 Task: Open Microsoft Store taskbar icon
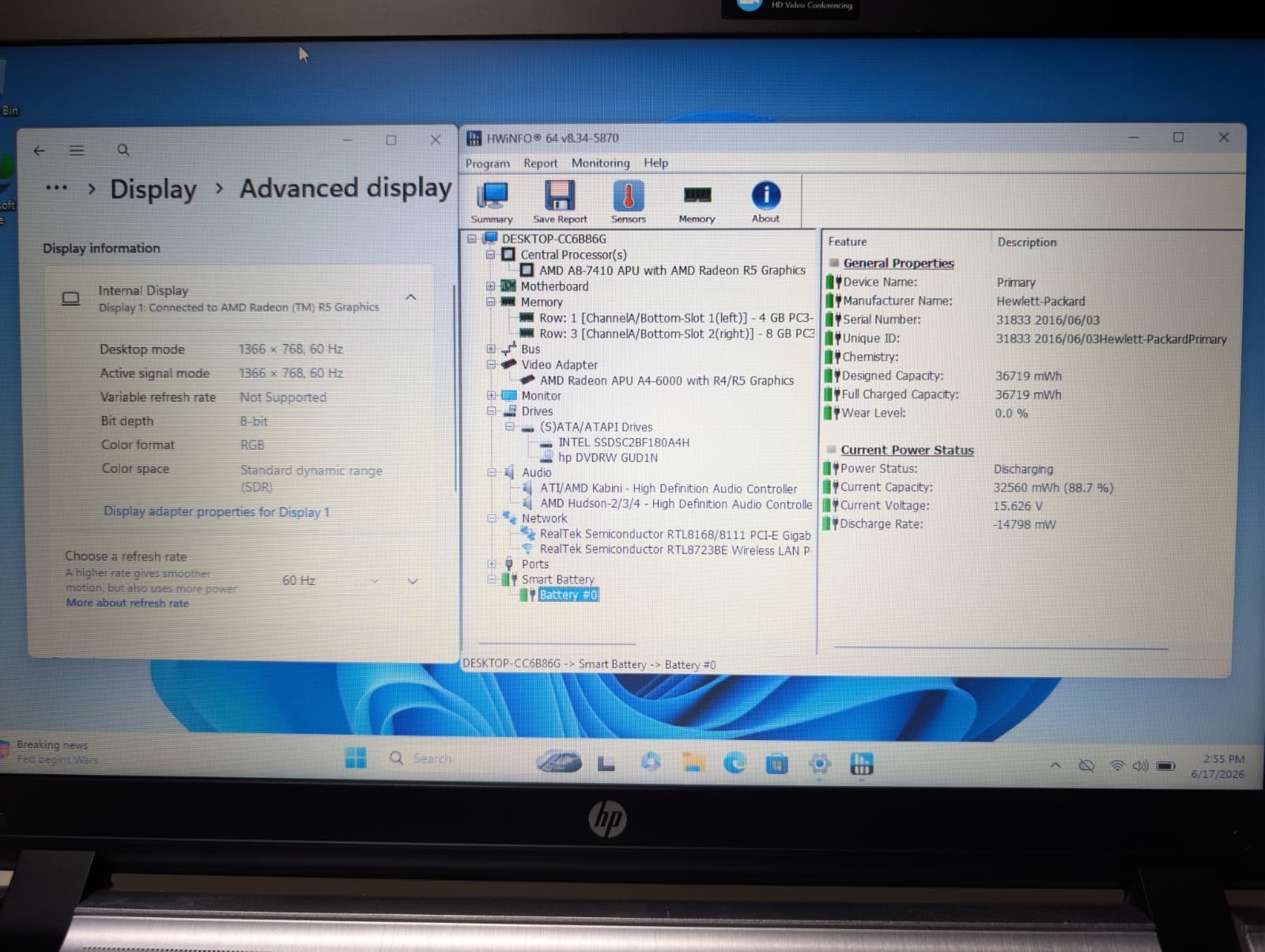(776, 764)
